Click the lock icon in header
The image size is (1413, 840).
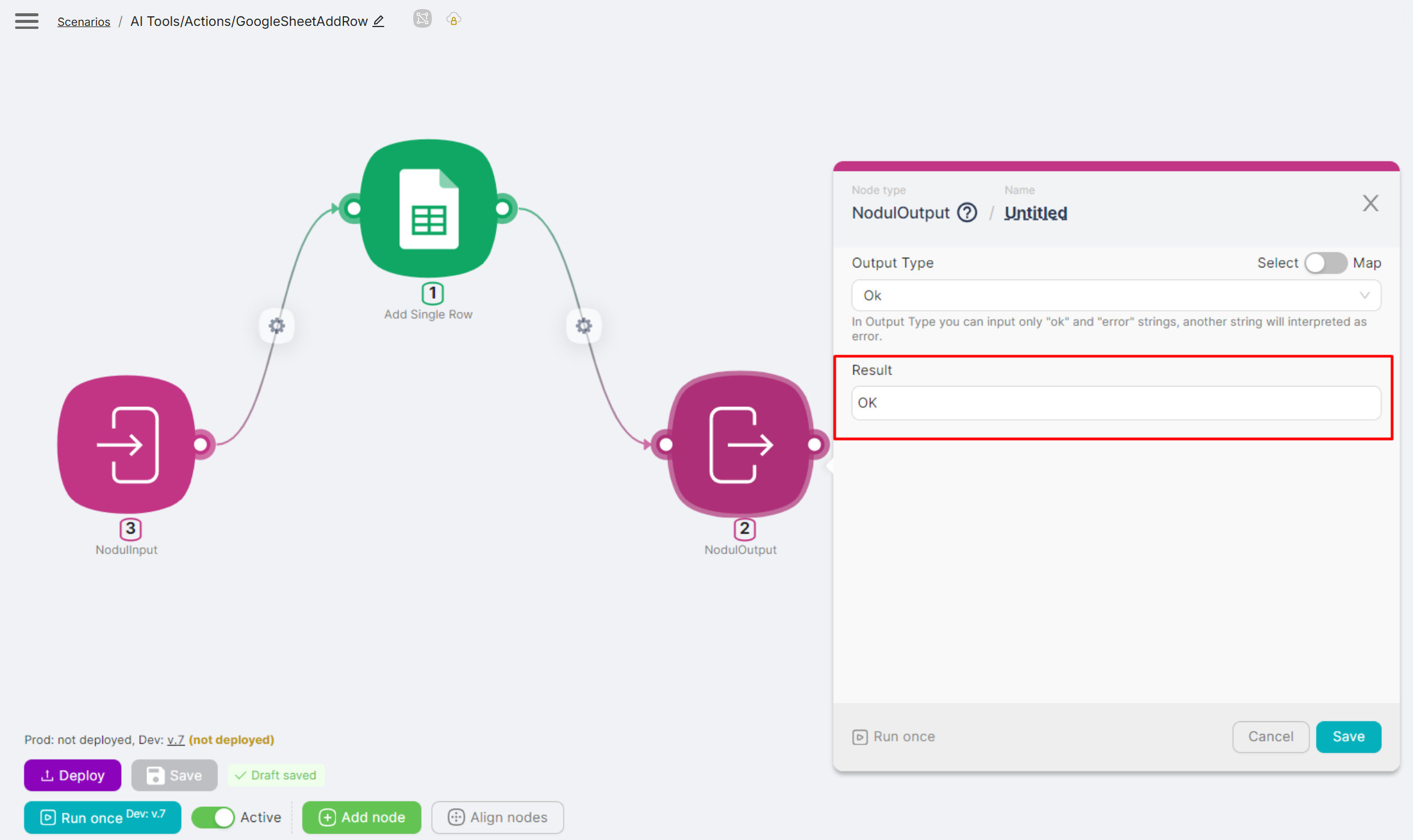(x=454, y=19)
